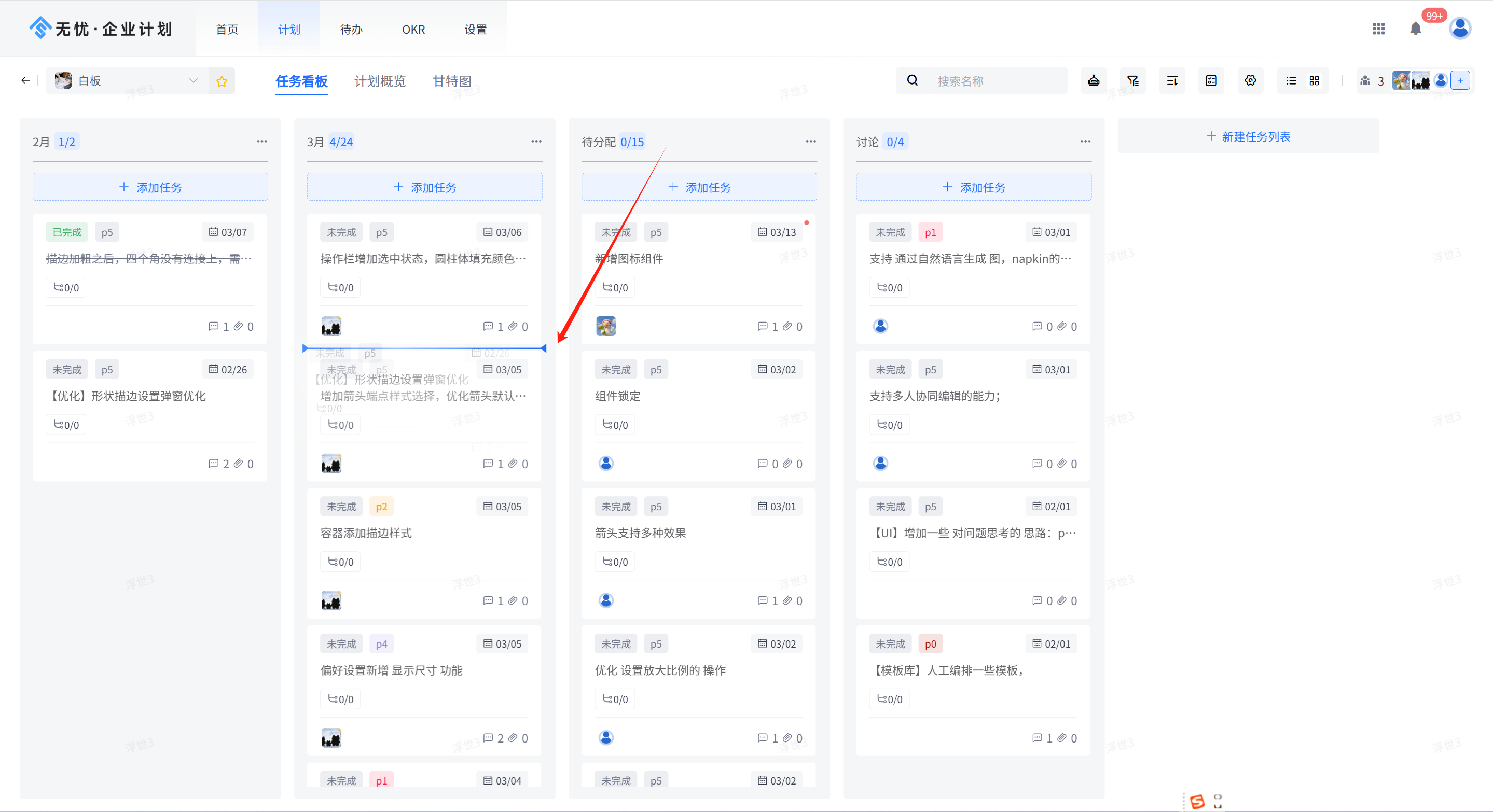
Task: Toggle favorite star for 白板 project
Action: (222, 81)
